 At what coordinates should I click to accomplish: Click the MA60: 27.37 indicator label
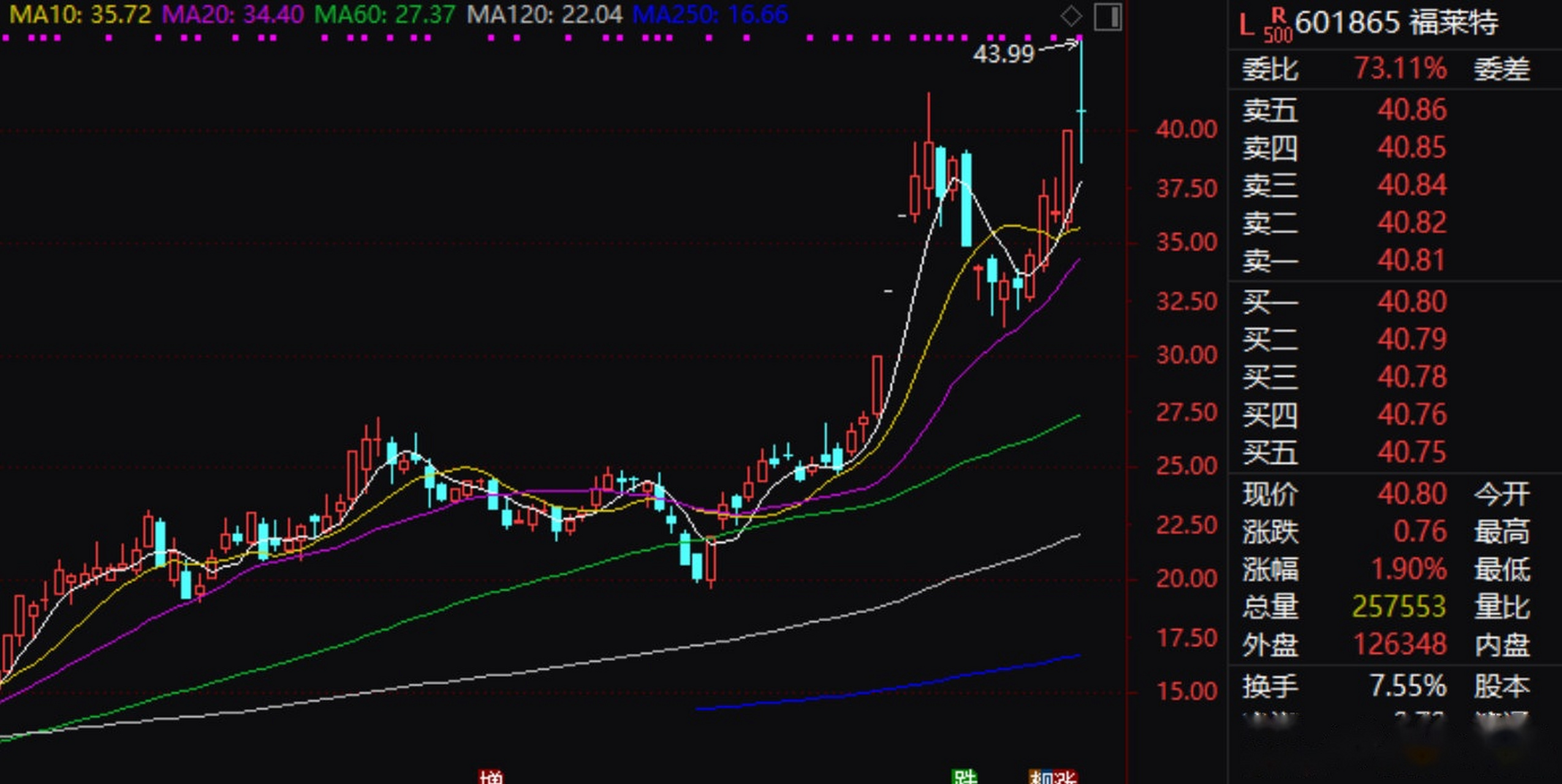point(385,15)
